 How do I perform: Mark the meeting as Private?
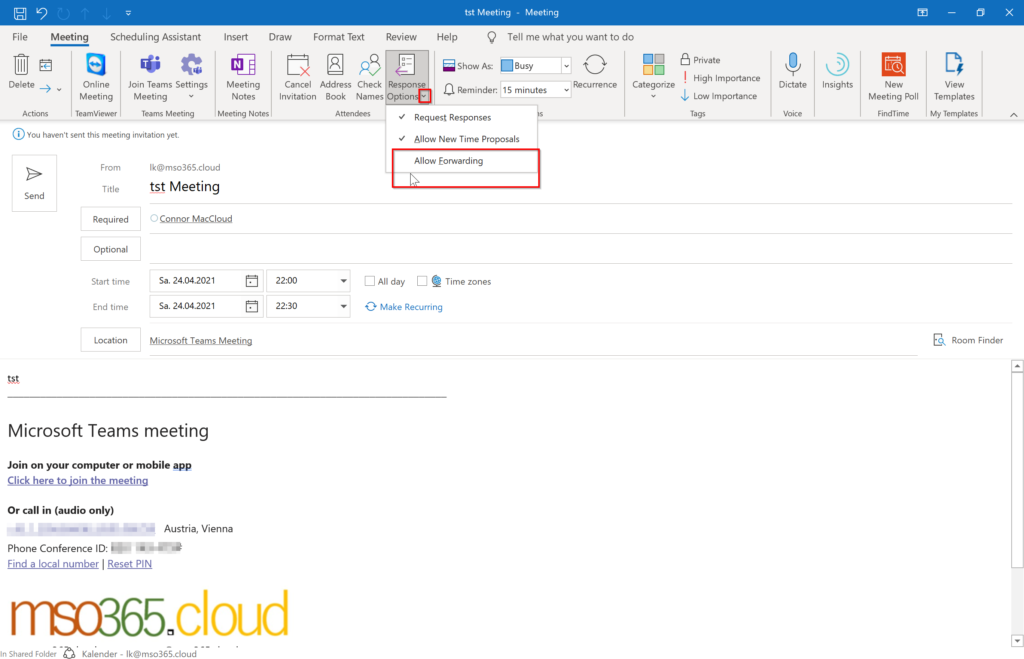tap(700, 59)
